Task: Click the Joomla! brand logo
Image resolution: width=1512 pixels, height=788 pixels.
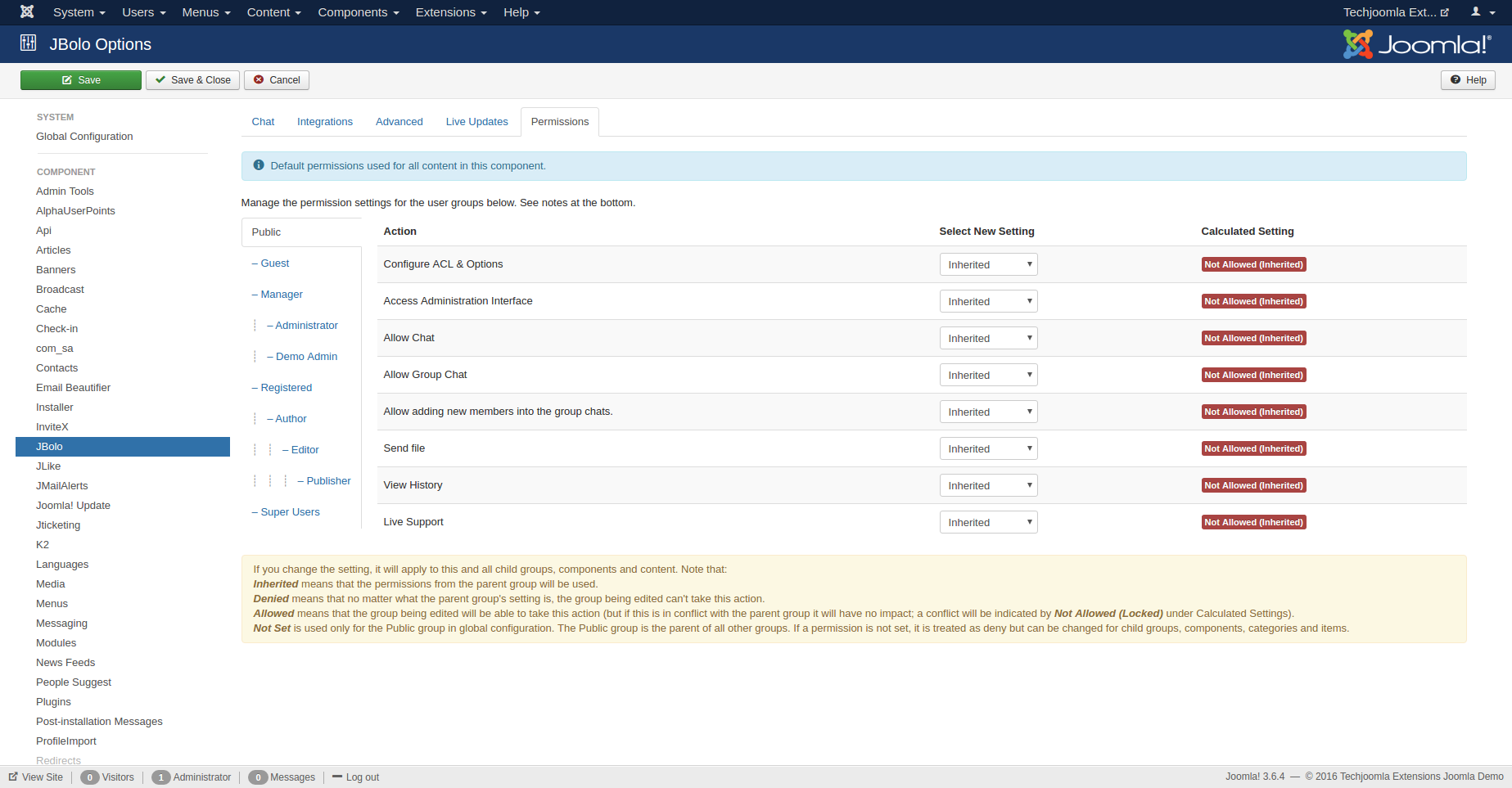Action: tap(1416, 44)
